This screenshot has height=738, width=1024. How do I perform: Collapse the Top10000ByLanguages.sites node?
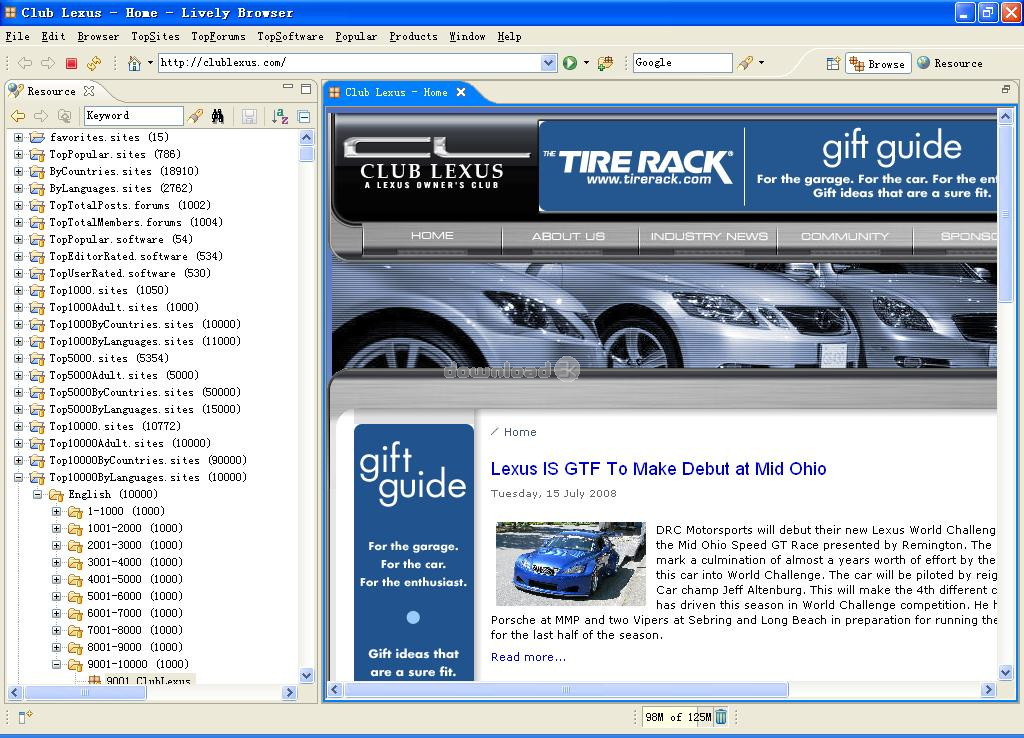pos(18,477)
